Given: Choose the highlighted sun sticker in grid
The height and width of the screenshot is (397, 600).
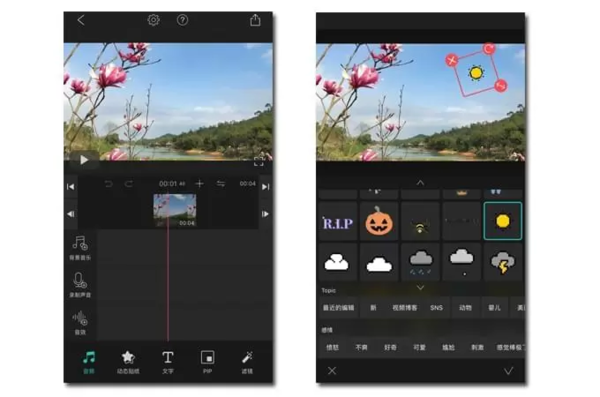Looking at the screenshot, I should click(502, 221).
